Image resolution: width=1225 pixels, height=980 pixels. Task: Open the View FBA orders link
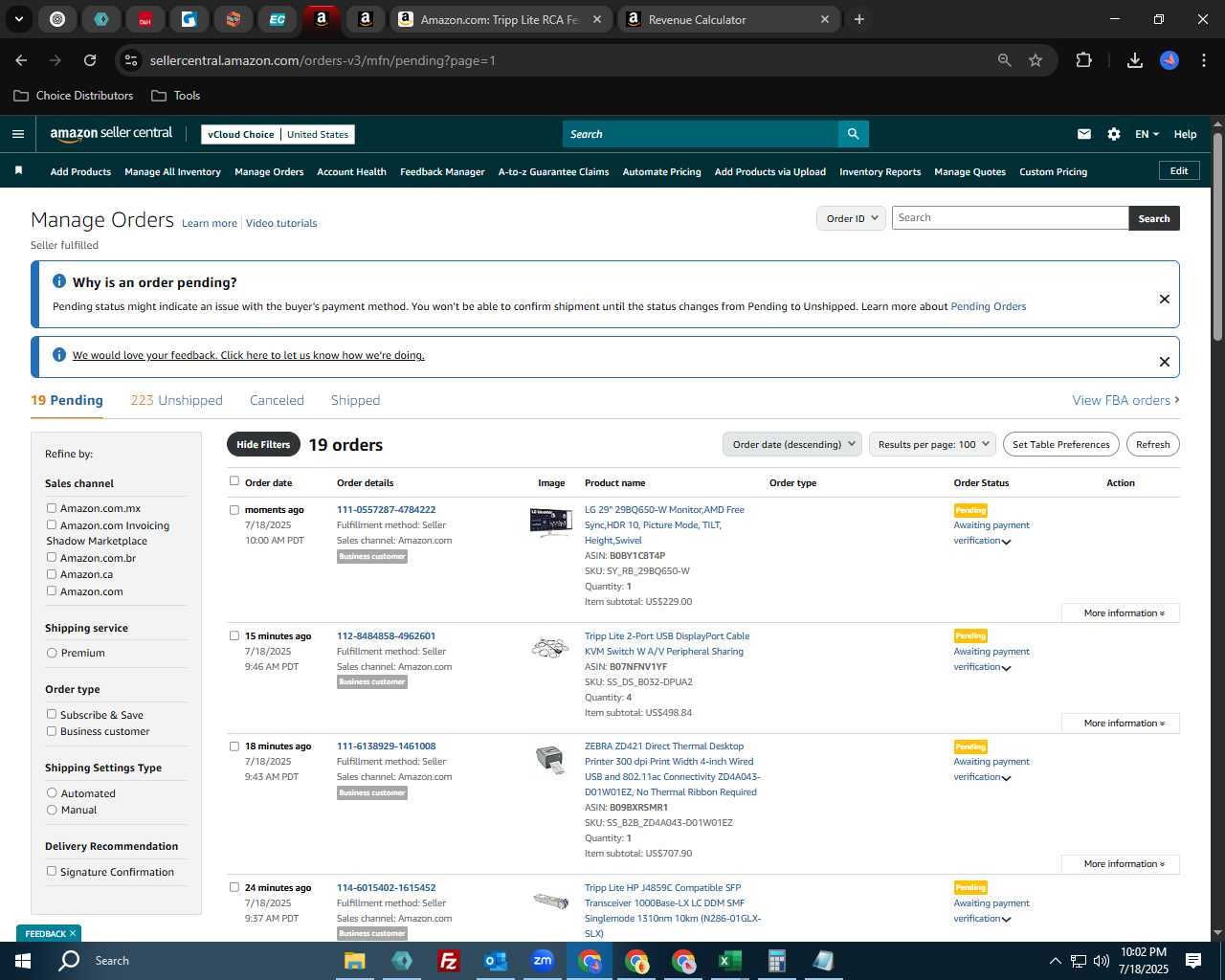point(1125,400)
